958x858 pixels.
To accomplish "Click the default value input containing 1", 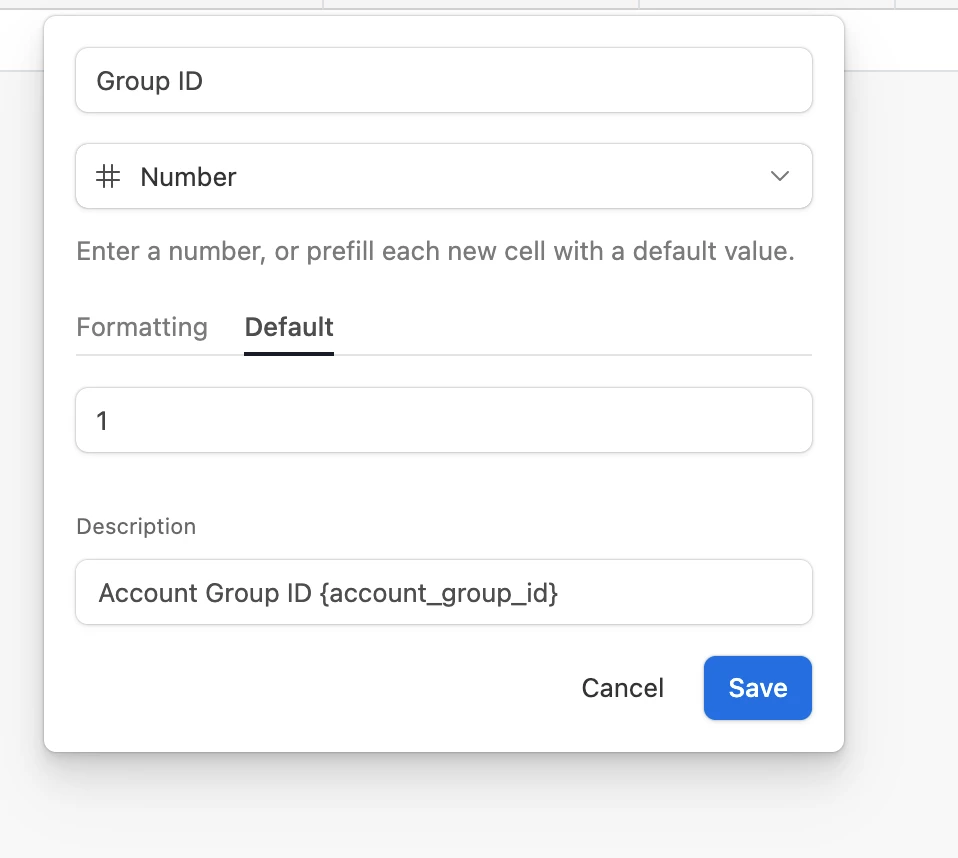I will (444, 420).
